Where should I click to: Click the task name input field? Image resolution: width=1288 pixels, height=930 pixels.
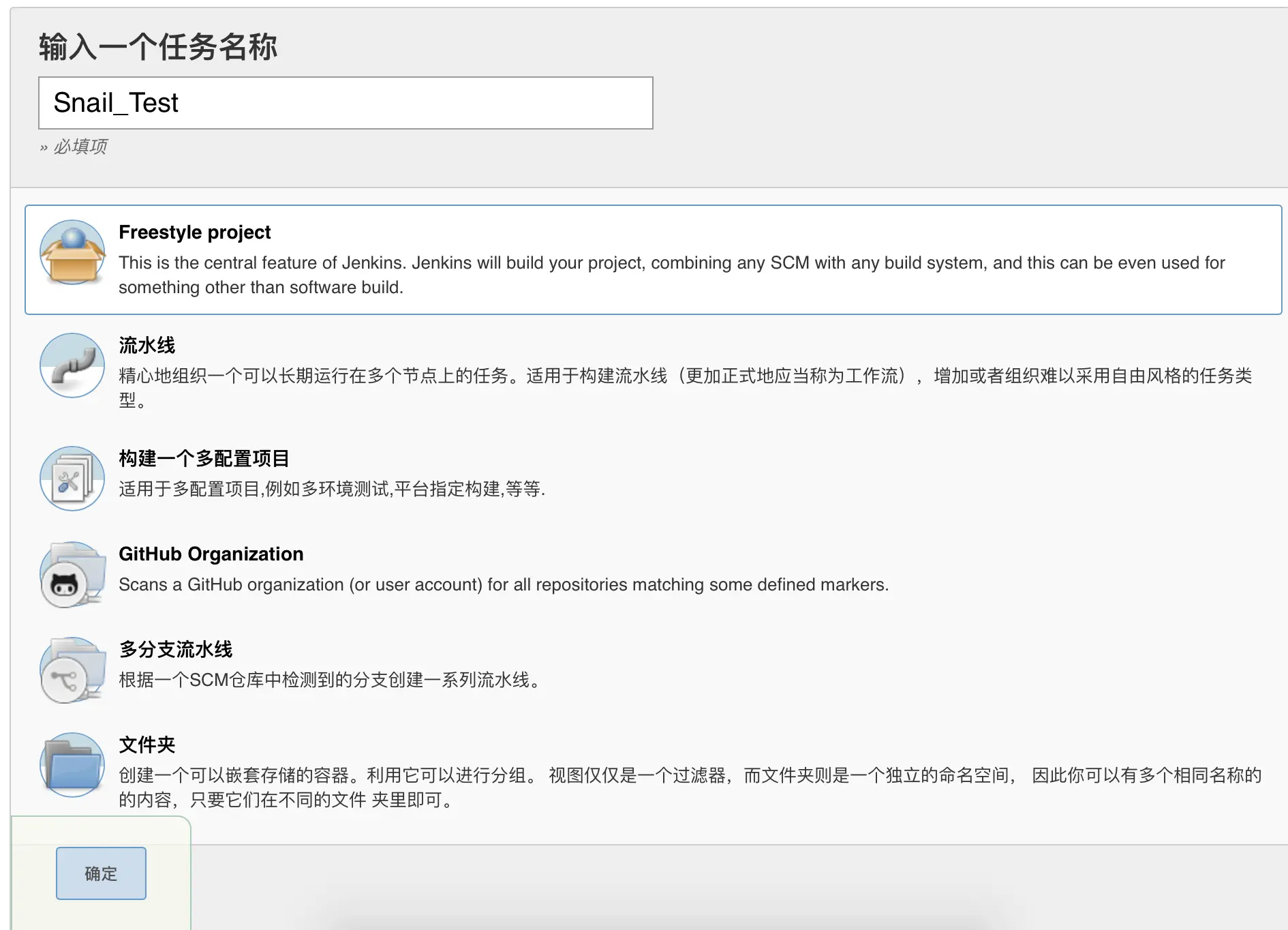pos(346,103)
